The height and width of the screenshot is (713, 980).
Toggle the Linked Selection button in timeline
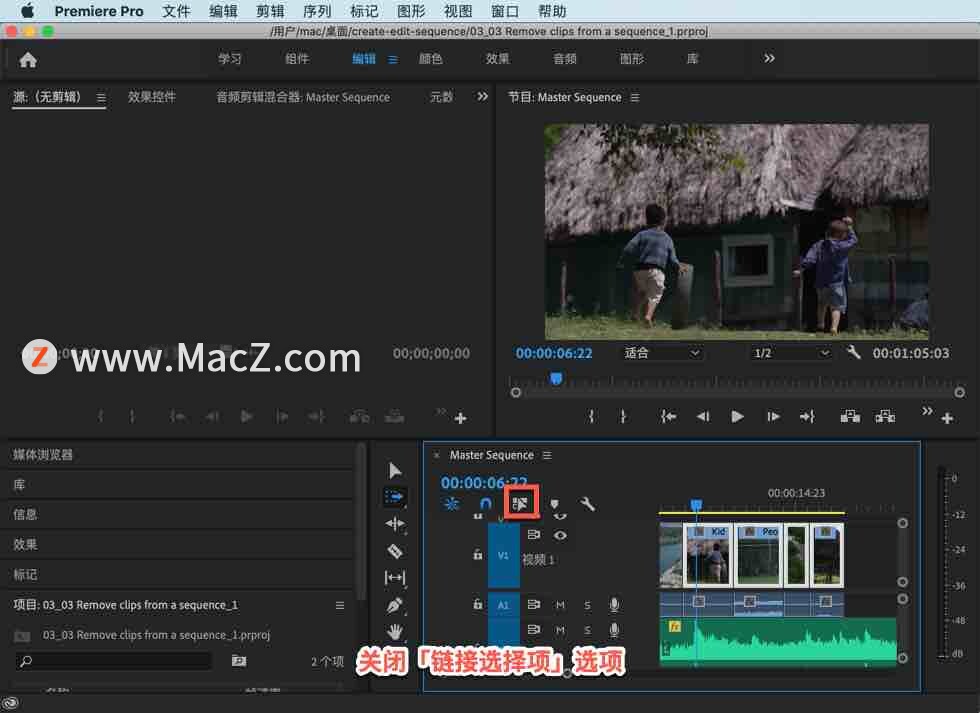[520, 504]
